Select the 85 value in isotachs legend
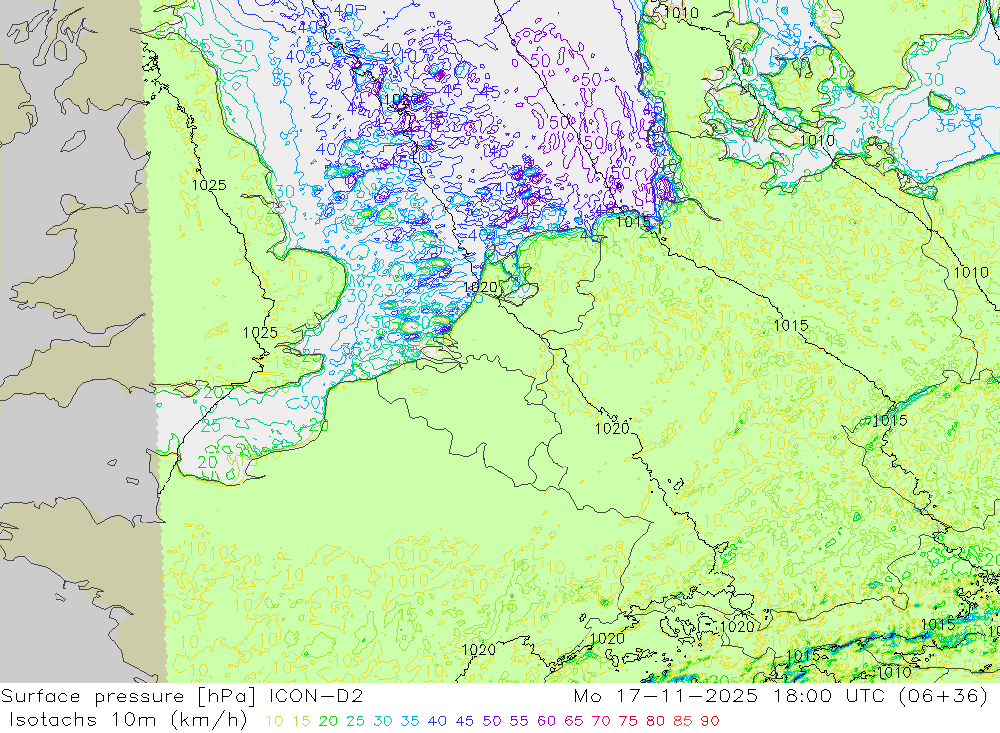 (x=683, y=721)
